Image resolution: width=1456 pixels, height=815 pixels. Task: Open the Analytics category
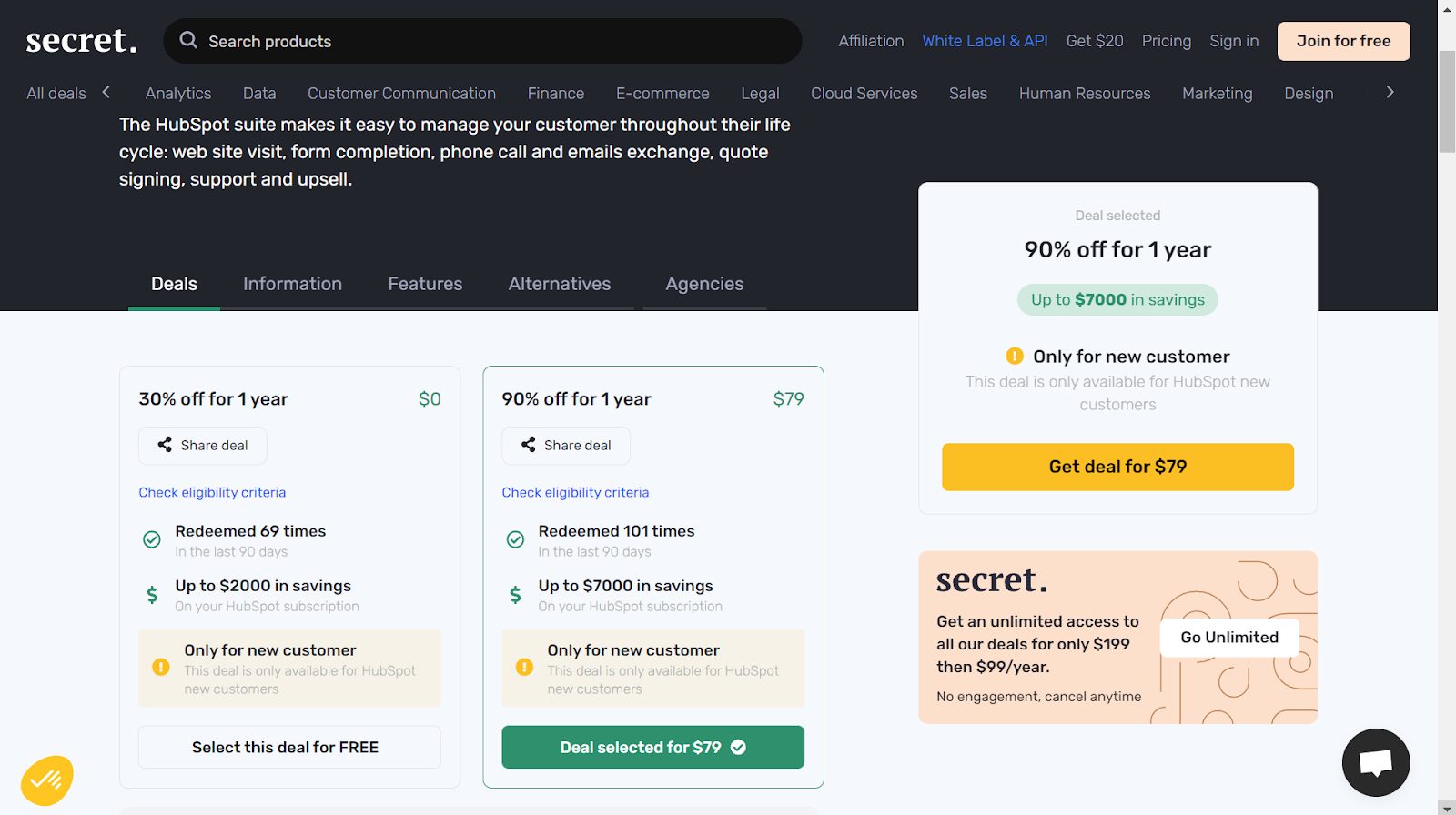(178, 93)
